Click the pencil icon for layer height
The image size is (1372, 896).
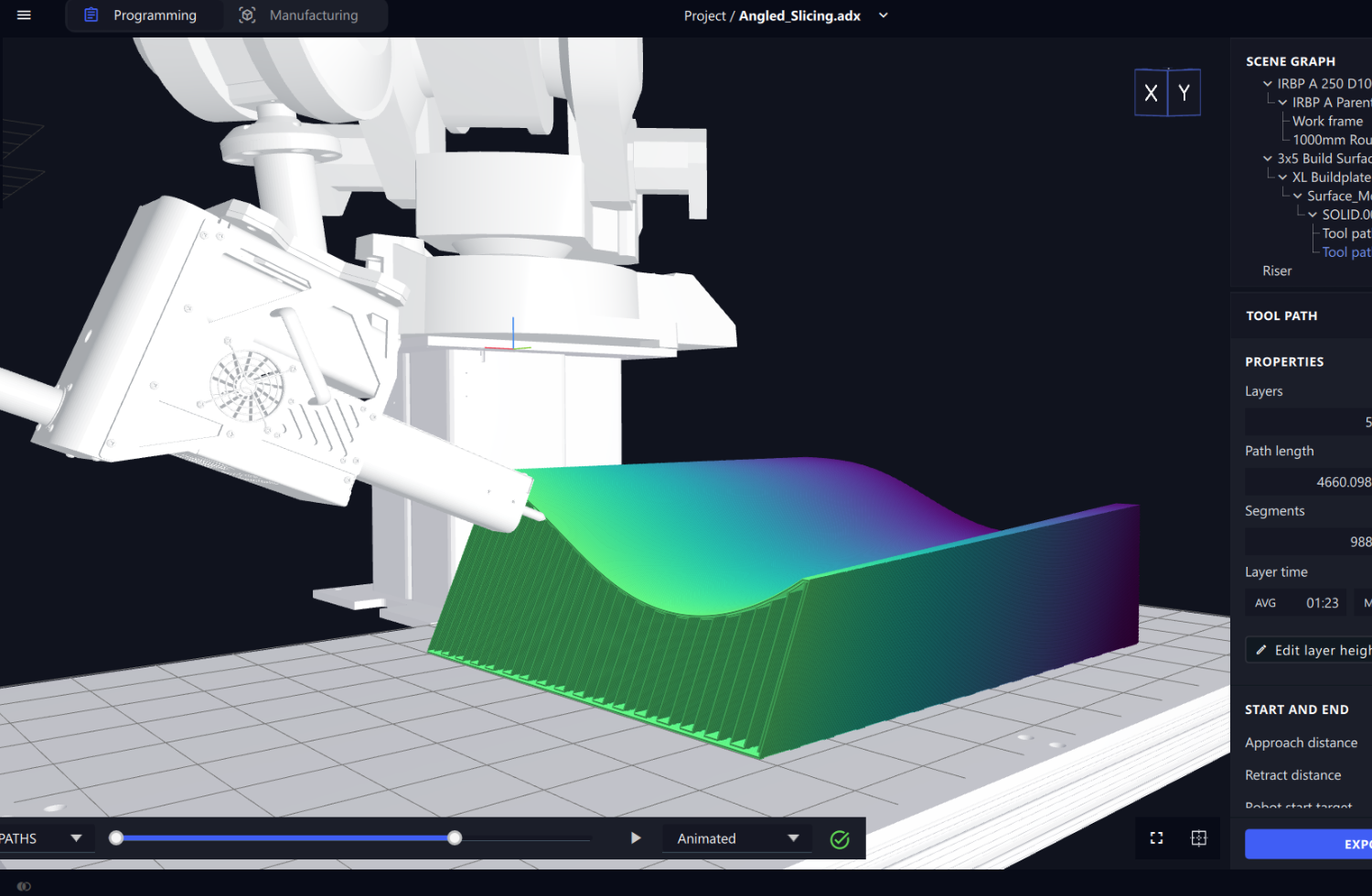(1261, 650)
